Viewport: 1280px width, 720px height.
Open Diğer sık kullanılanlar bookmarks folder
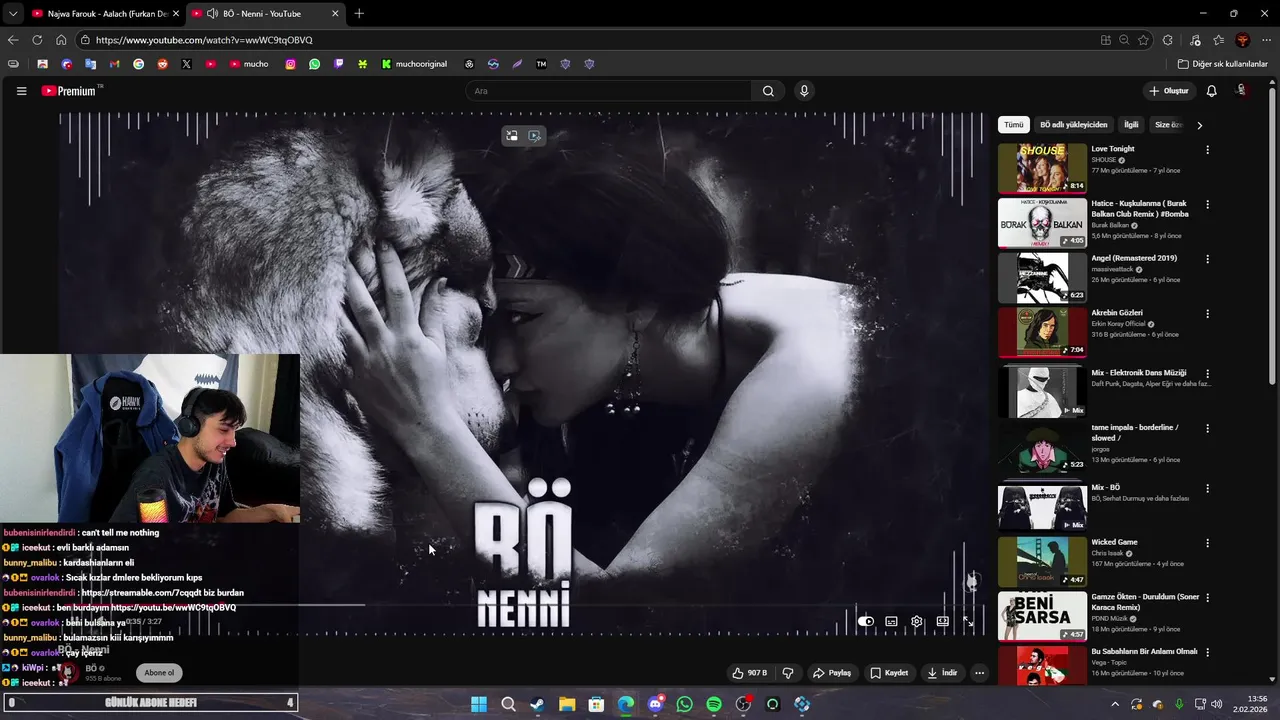click(x=1222, y=64)
